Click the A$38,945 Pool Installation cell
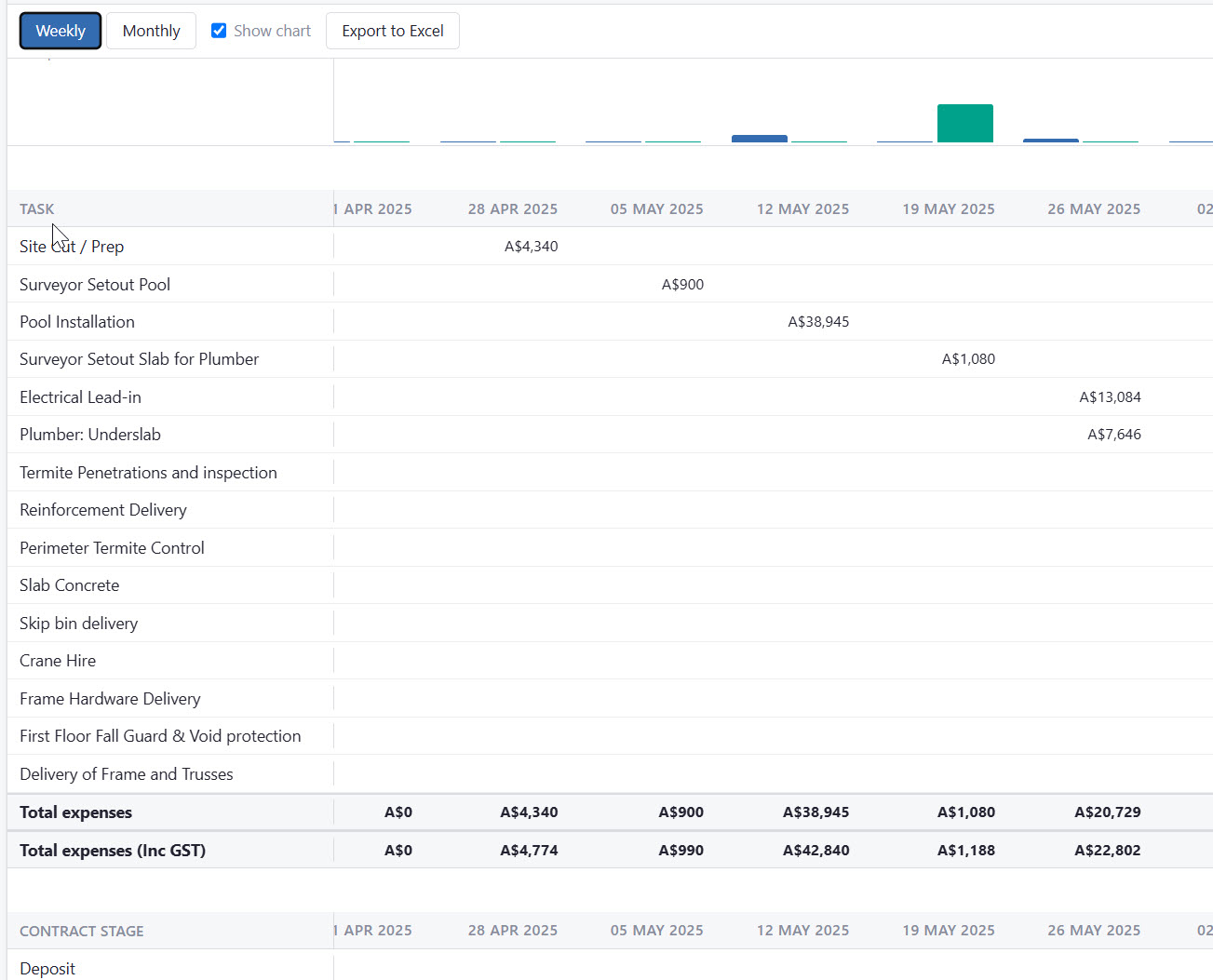The height and width of the screenshot is (980, 1213). (818, 322)
